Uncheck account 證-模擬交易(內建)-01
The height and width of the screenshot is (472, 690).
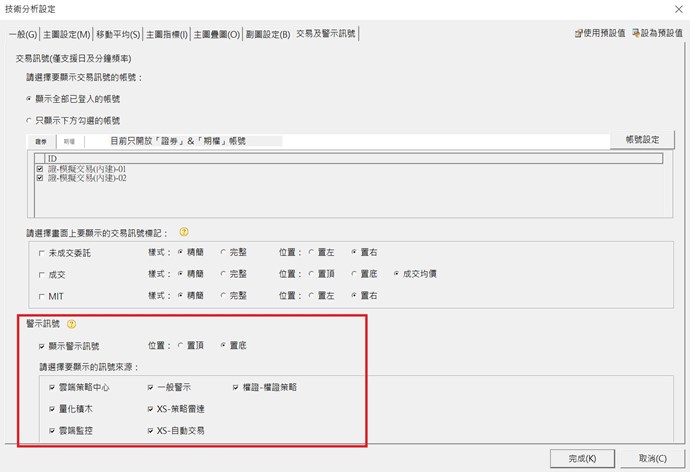[40, 169]
